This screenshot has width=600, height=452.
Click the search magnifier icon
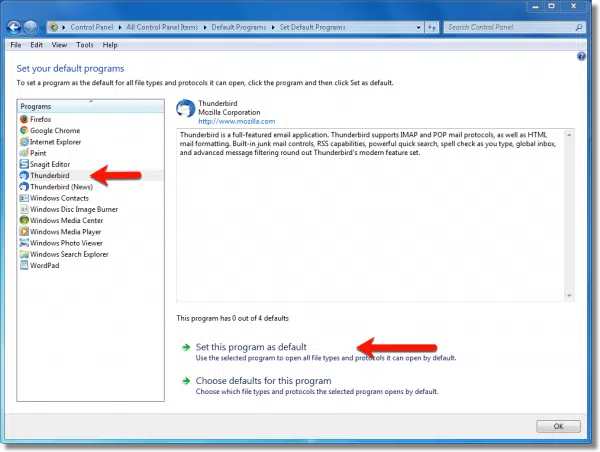point(579,27)
